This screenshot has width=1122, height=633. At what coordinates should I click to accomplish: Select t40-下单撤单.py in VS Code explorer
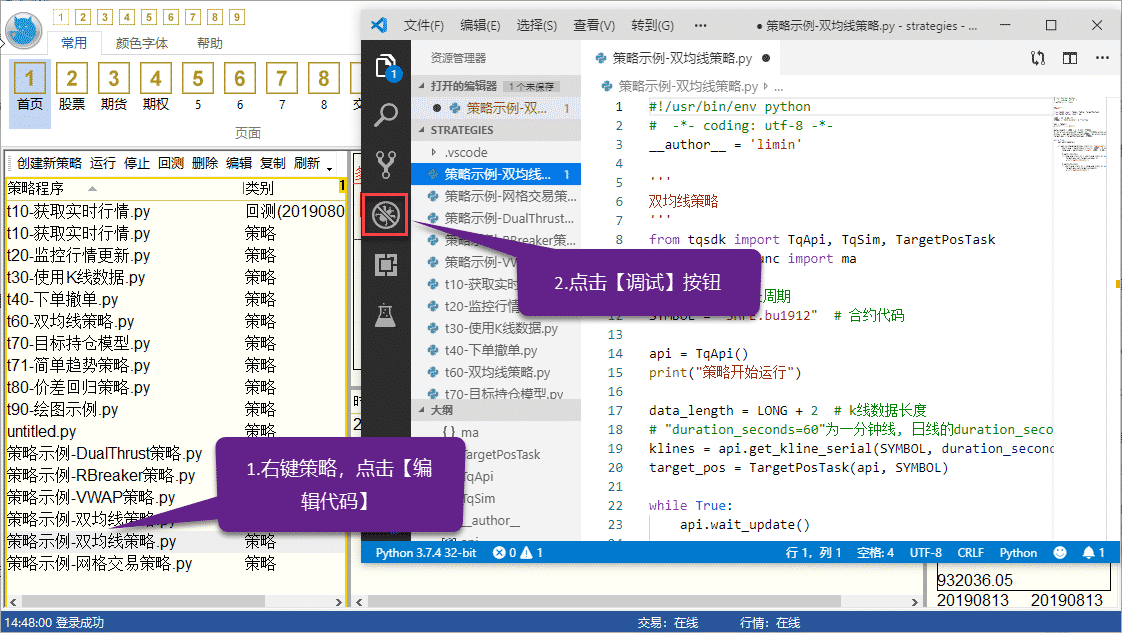click(x=497, y=350)
